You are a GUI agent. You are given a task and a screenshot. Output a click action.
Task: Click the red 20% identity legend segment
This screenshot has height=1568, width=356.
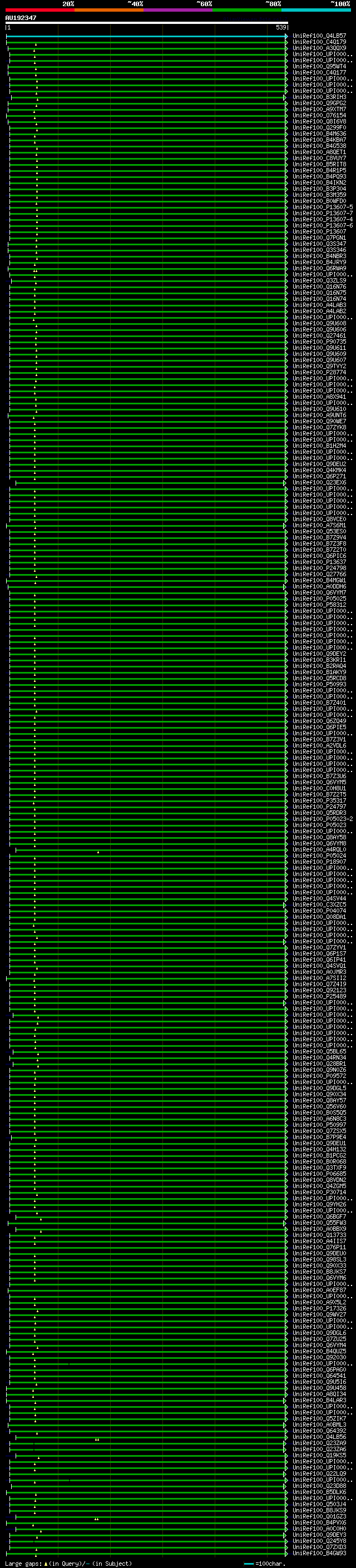click(39, 10)
